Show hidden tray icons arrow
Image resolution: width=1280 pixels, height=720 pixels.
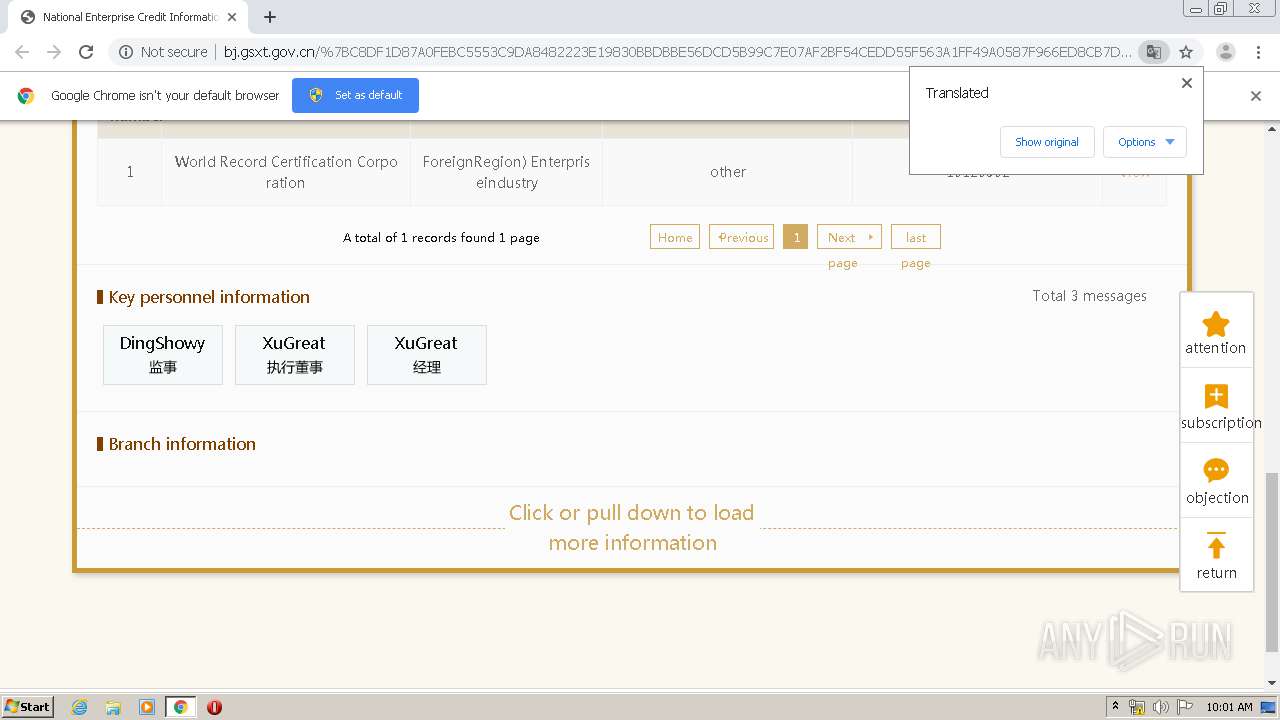[x=1116, y=707]
